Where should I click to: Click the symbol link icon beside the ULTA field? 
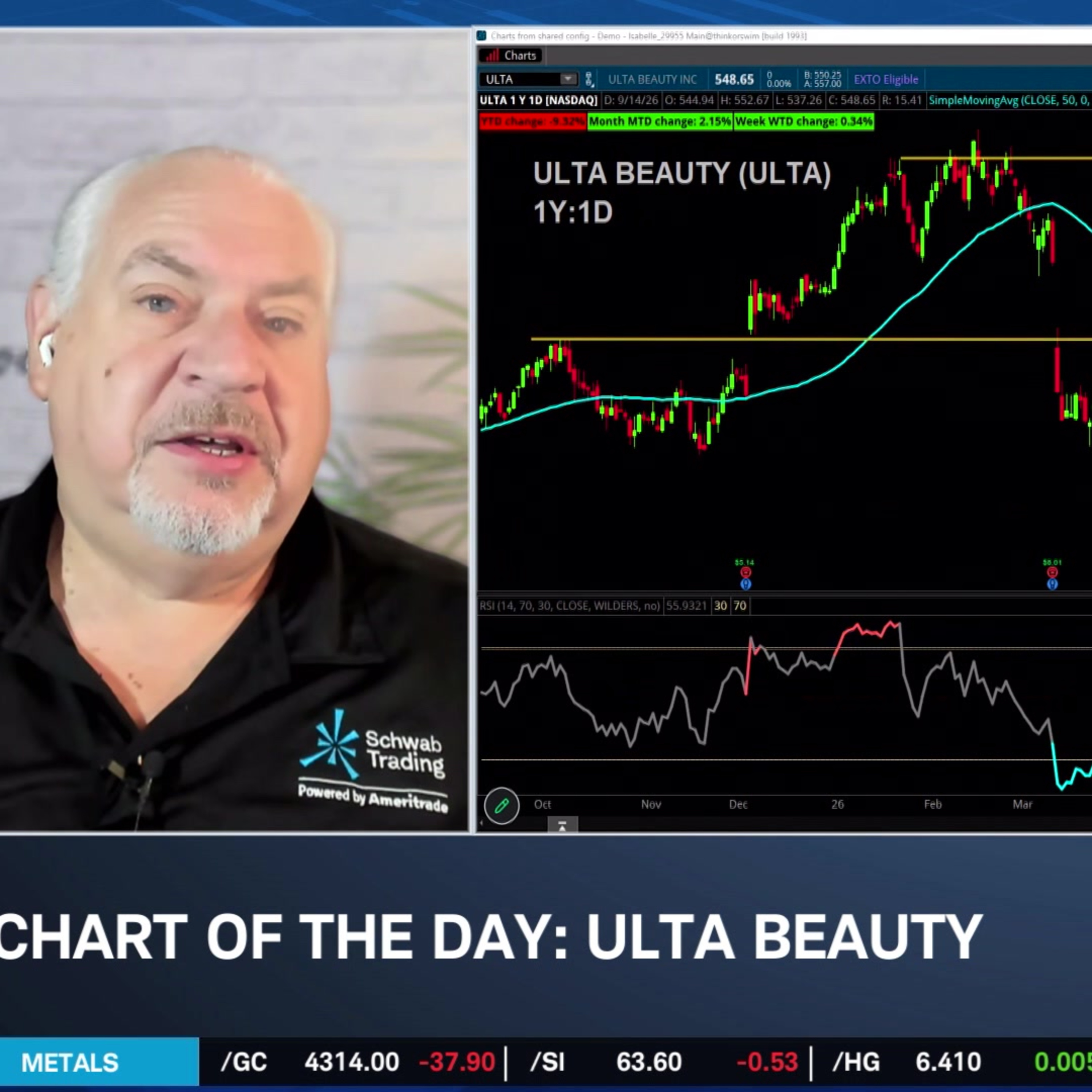tap(589, 79)
